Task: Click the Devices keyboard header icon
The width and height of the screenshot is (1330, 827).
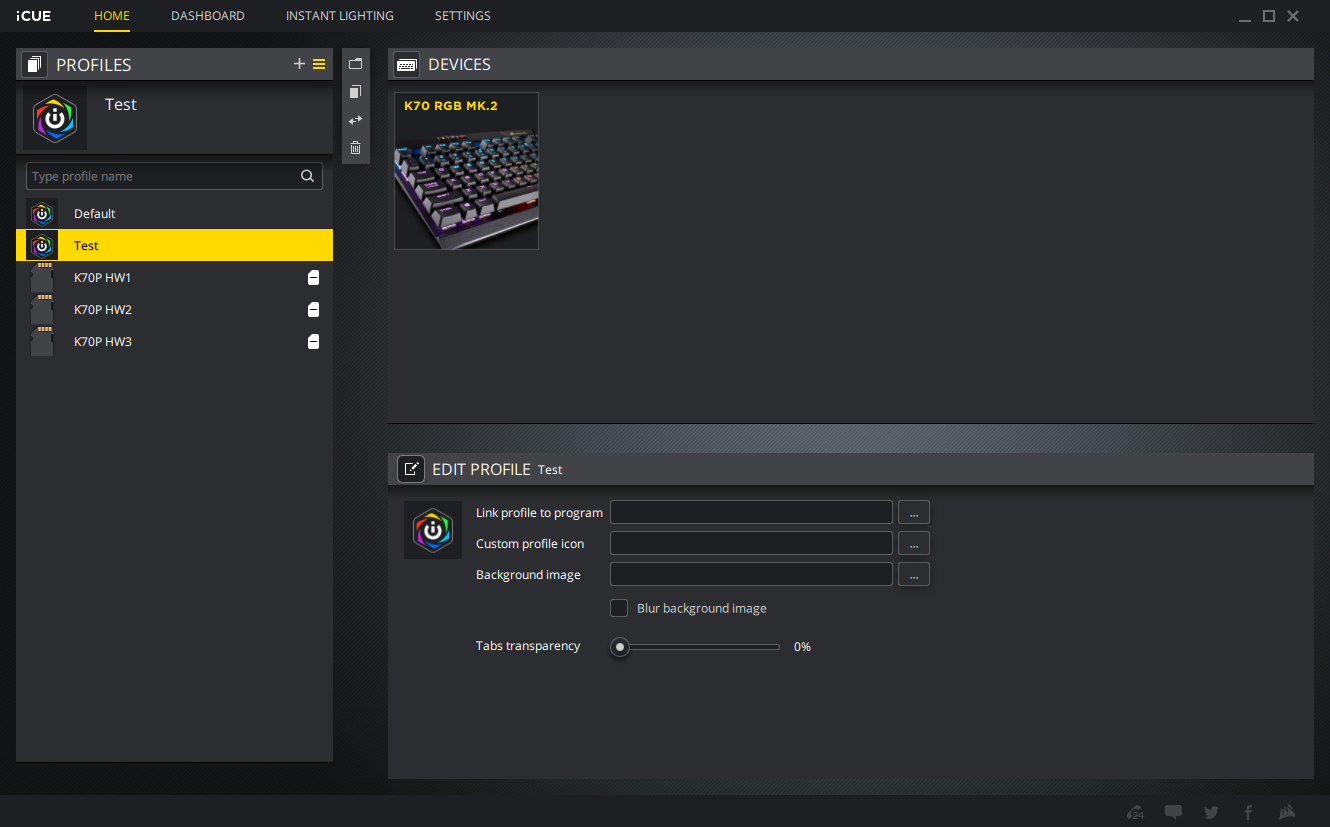Action: point(407,64)
